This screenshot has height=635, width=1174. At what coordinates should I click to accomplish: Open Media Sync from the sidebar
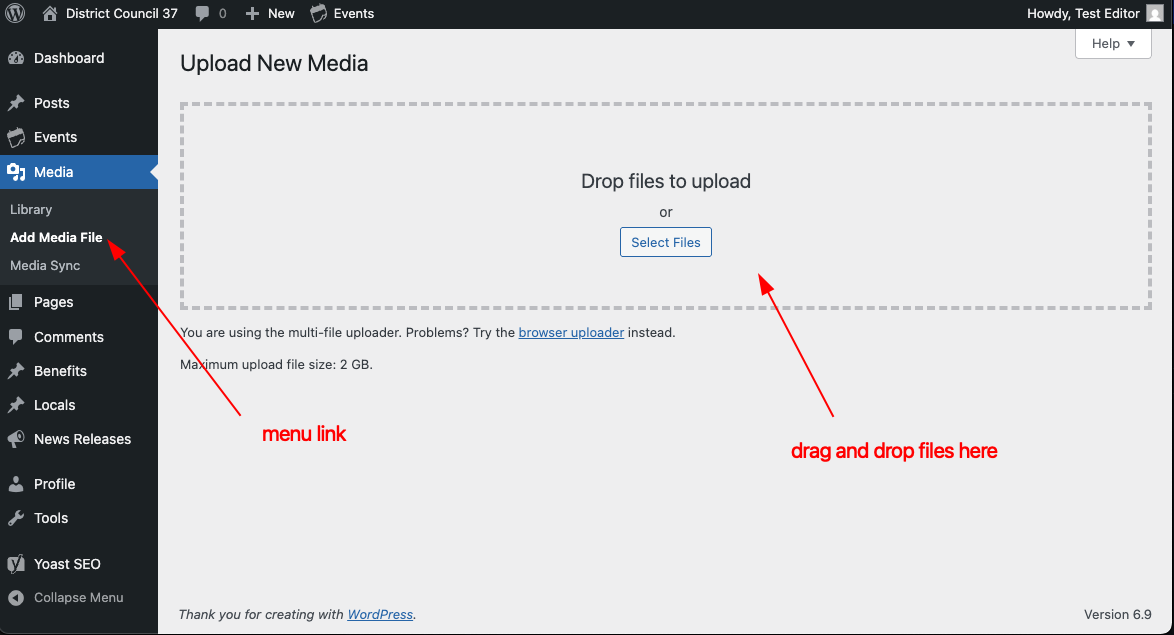point(44,265)
